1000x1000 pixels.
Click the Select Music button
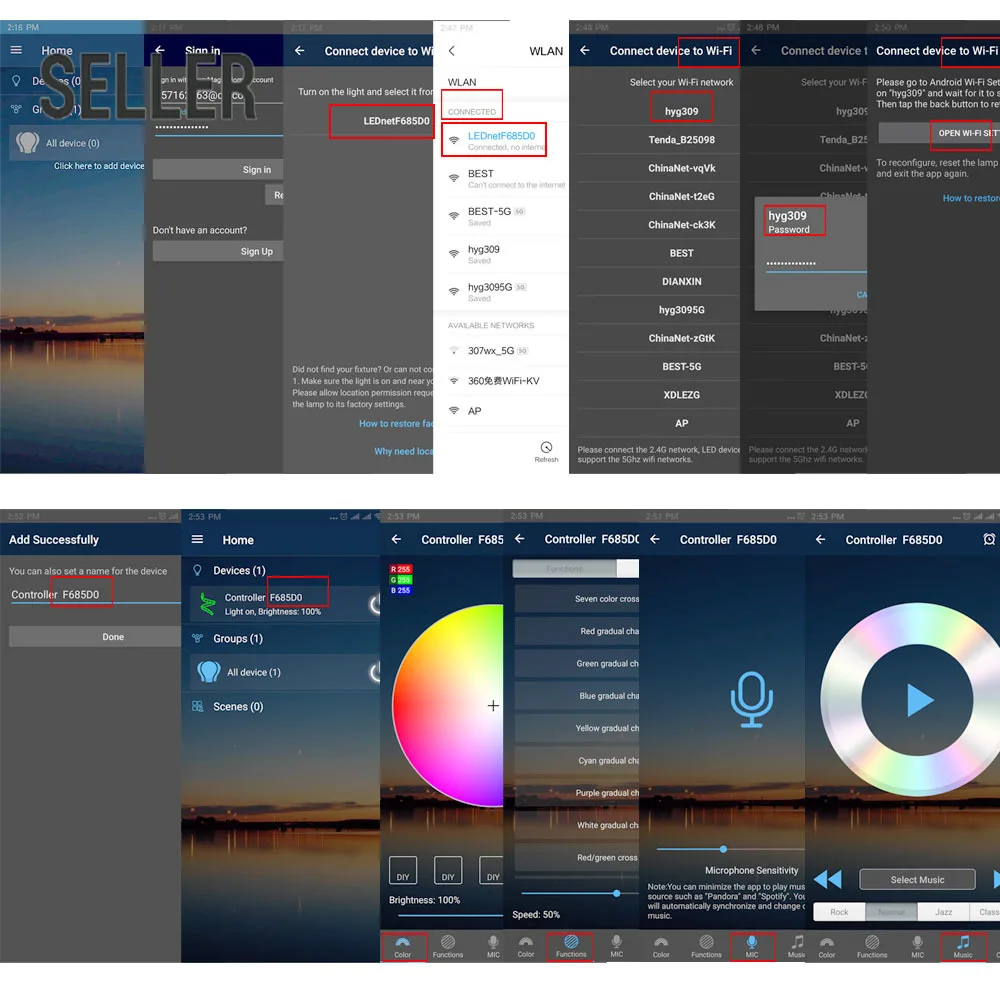coord(917,879)
